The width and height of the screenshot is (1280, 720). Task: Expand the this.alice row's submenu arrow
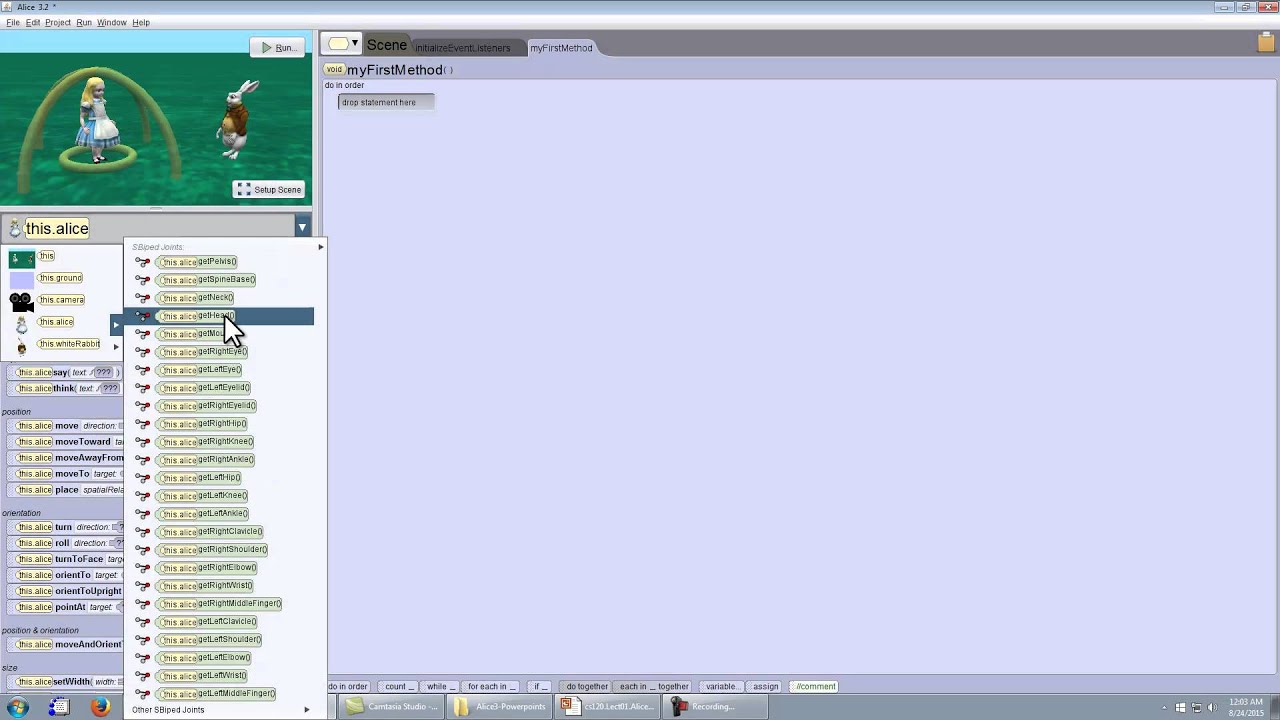(x=116, y=324)
